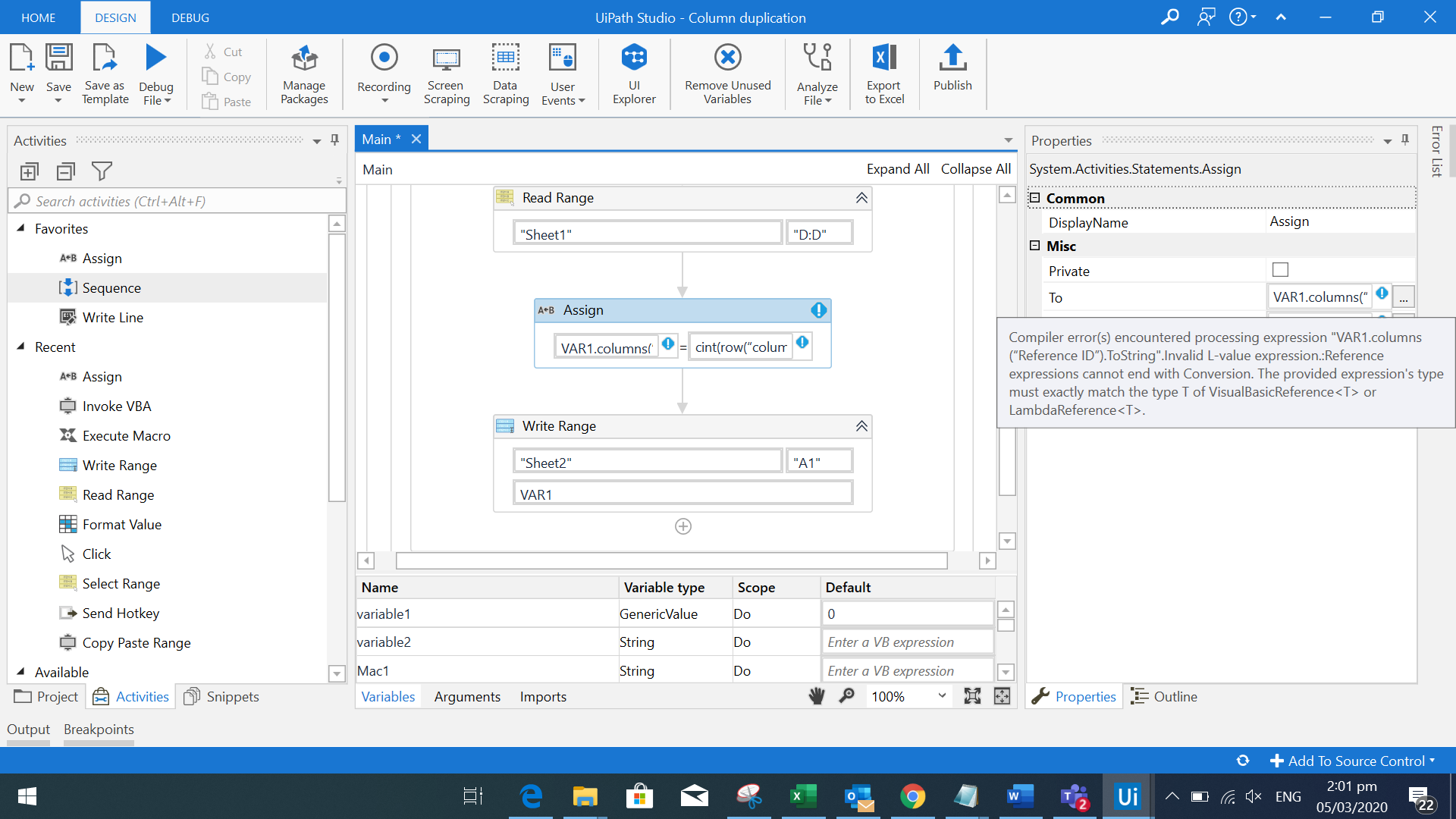Open the Arguments panel tab
1456x819 pixels.
467,696
